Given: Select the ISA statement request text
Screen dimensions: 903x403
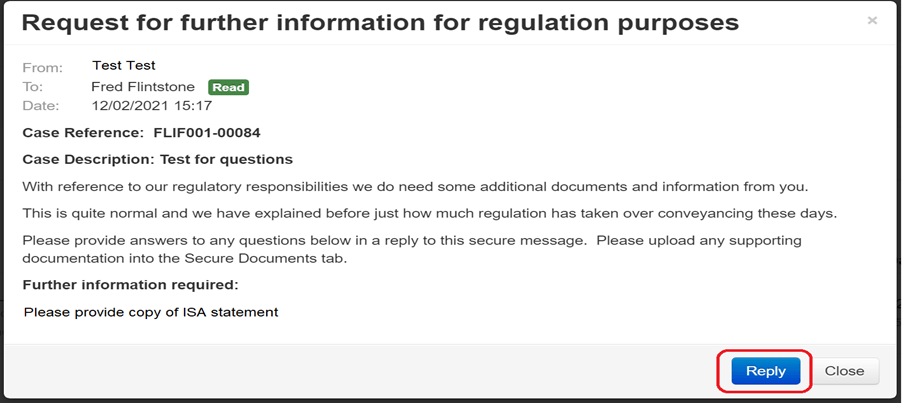Looking at the screenshot, I should click(x=150, y=312).
